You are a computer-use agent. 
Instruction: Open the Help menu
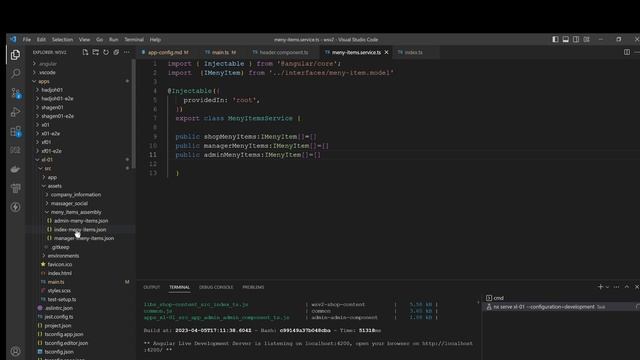point(155,40)
